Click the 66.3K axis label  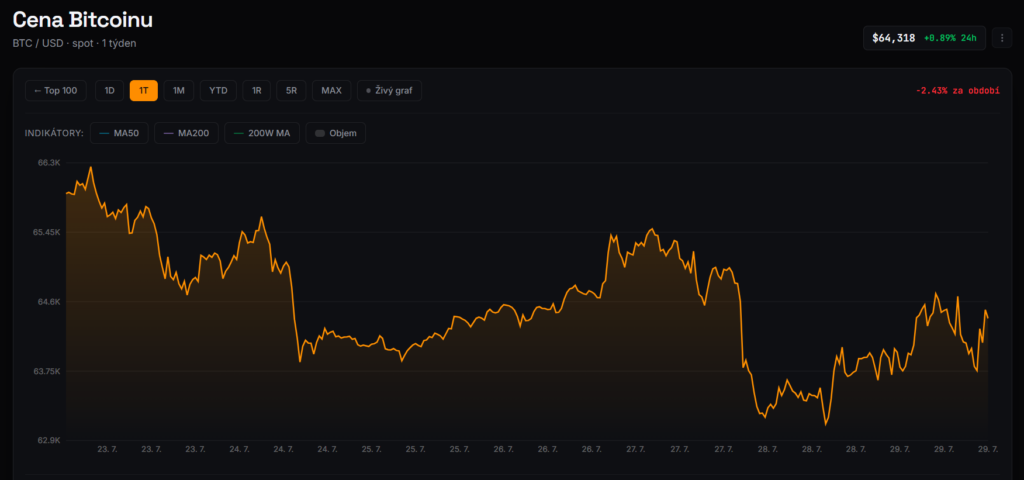pyautogui.click(x=49, y=163)
